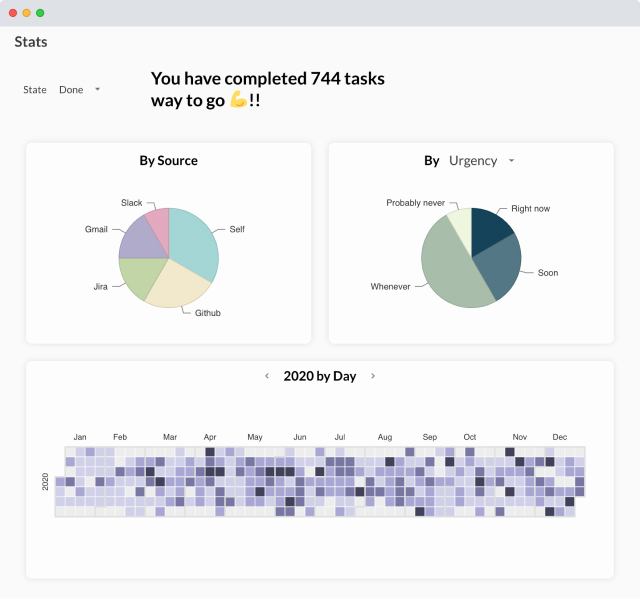
Task: Click the 2020 by Day heading
Action: tap(320, 376)
